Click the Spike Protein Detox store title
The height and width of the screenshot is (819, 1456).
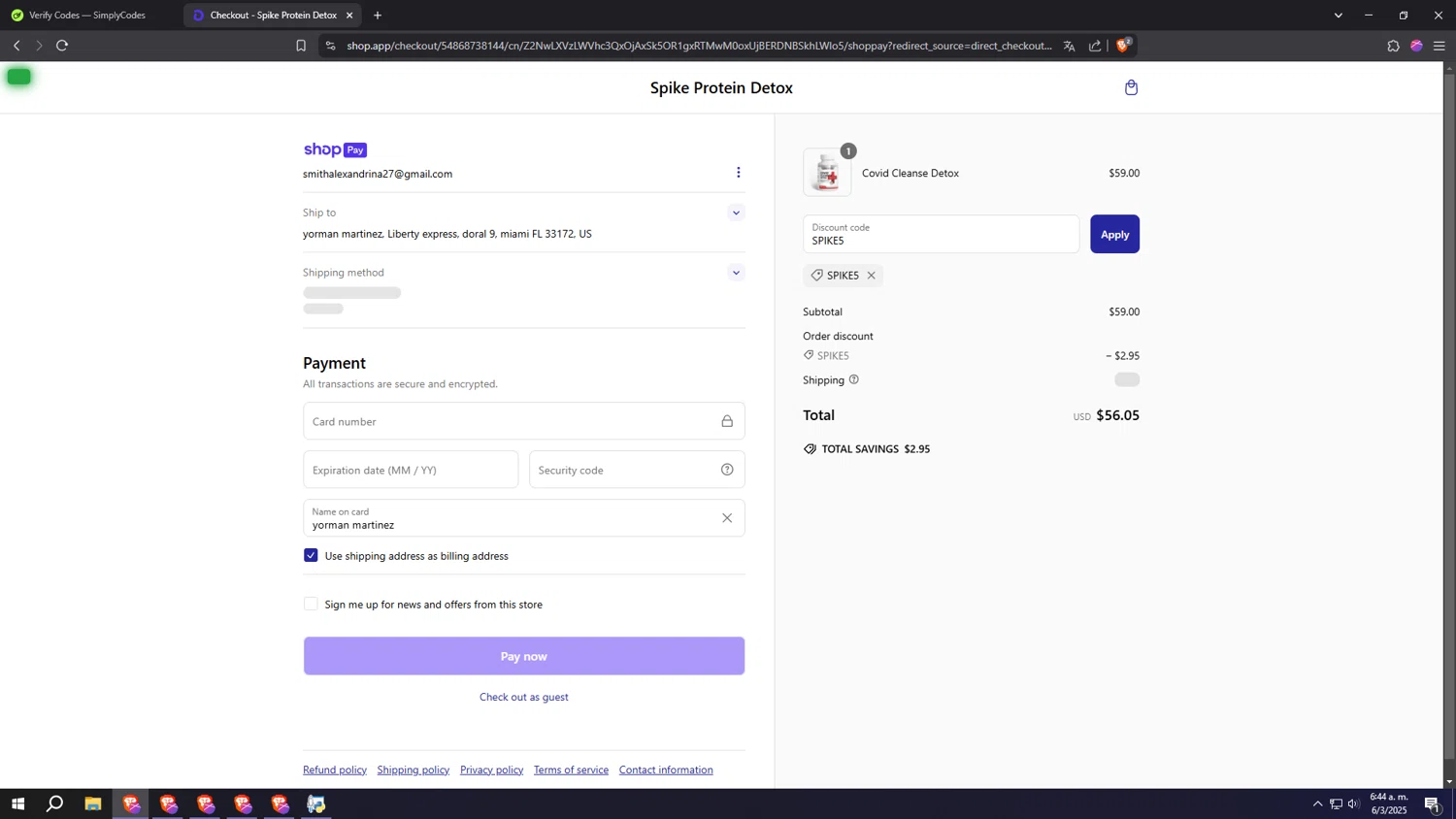[721, 87]
